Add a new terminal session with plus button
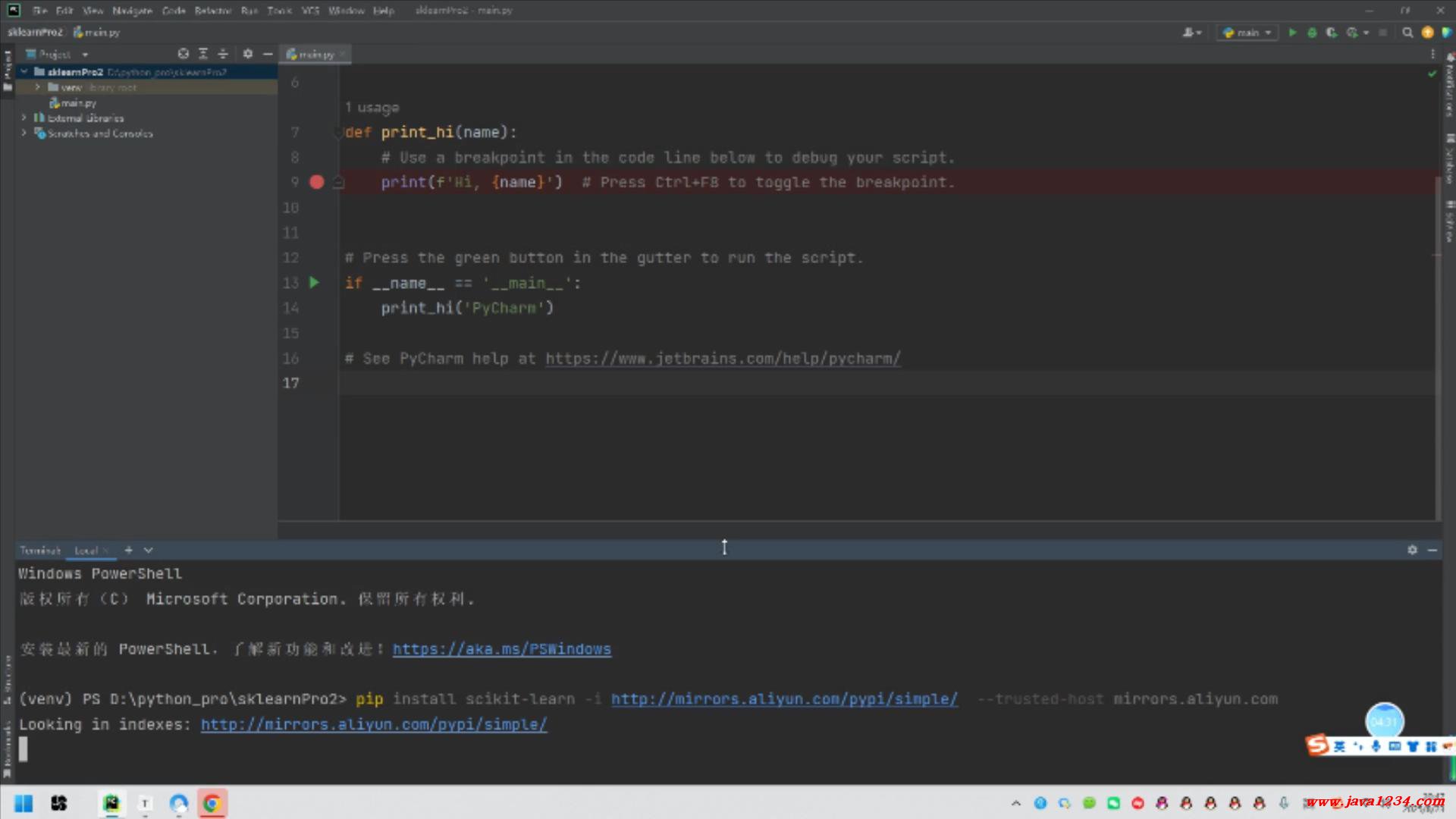This screenshot has height=819, width=1456. [x=128, y=550]
